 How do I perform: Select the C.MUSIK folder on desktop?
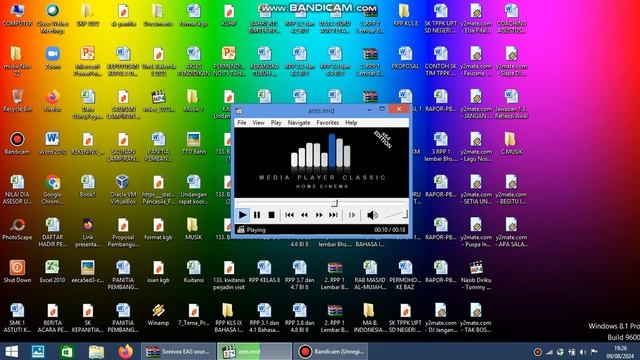[511, 143]
